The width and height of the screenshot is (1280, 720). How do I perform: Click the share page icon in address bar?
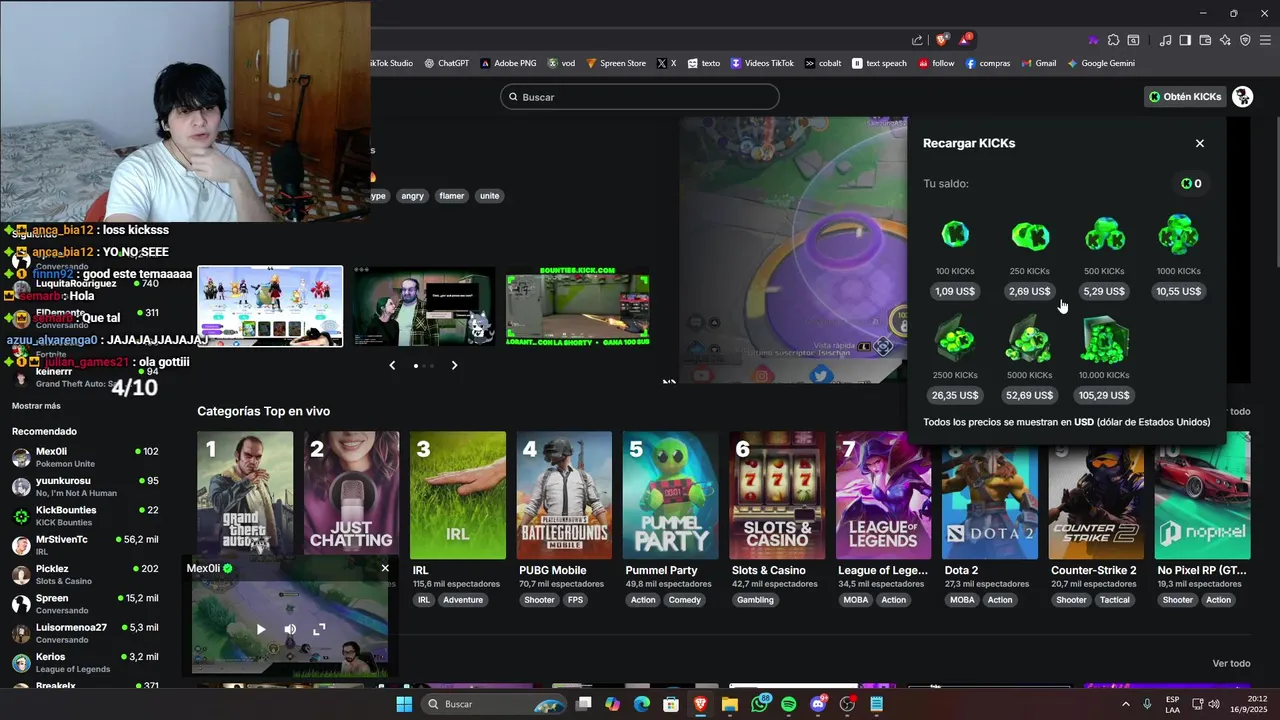pyautogui.click(x=917, y=40)
